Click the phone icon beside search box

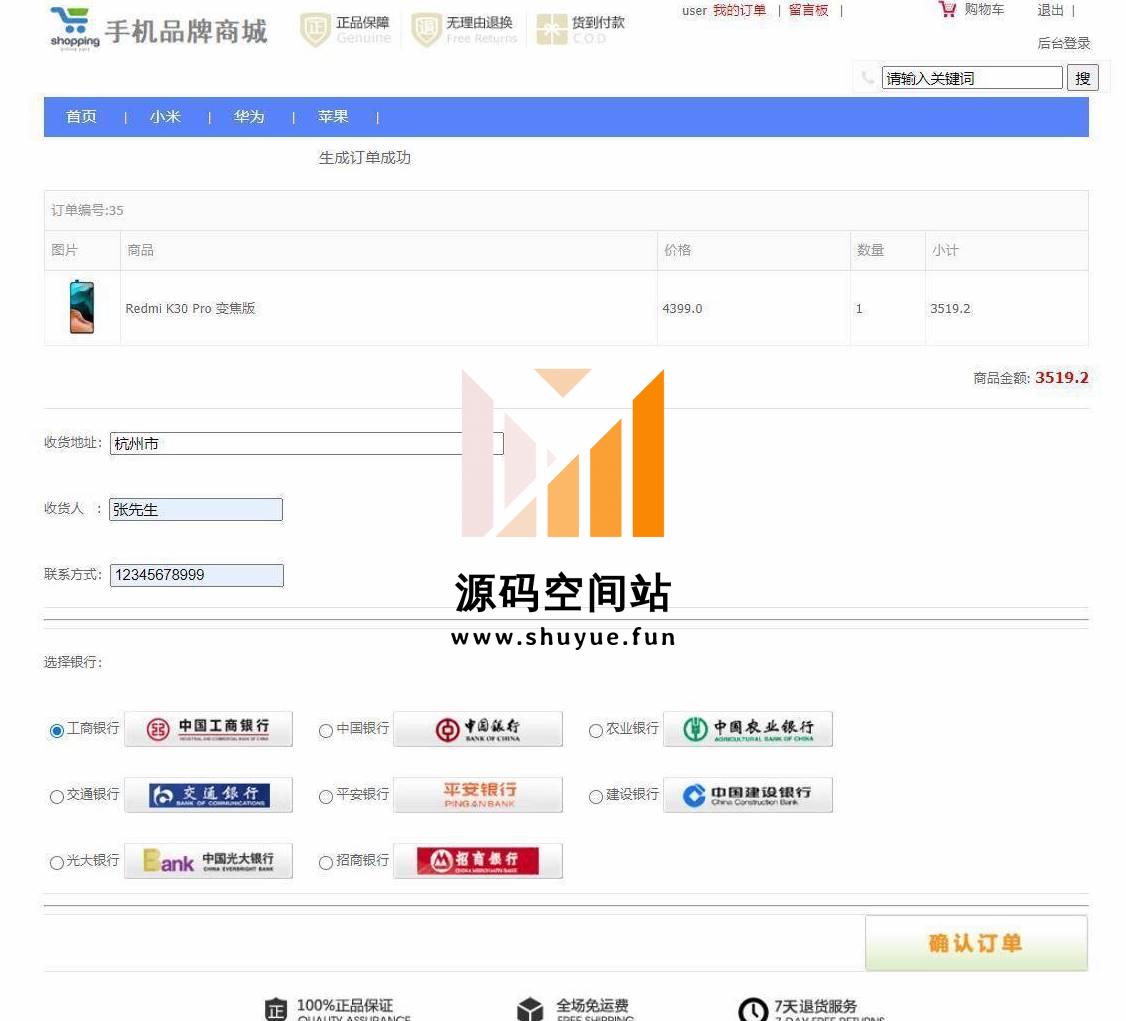pyautogui.click(x=867, y=78)
